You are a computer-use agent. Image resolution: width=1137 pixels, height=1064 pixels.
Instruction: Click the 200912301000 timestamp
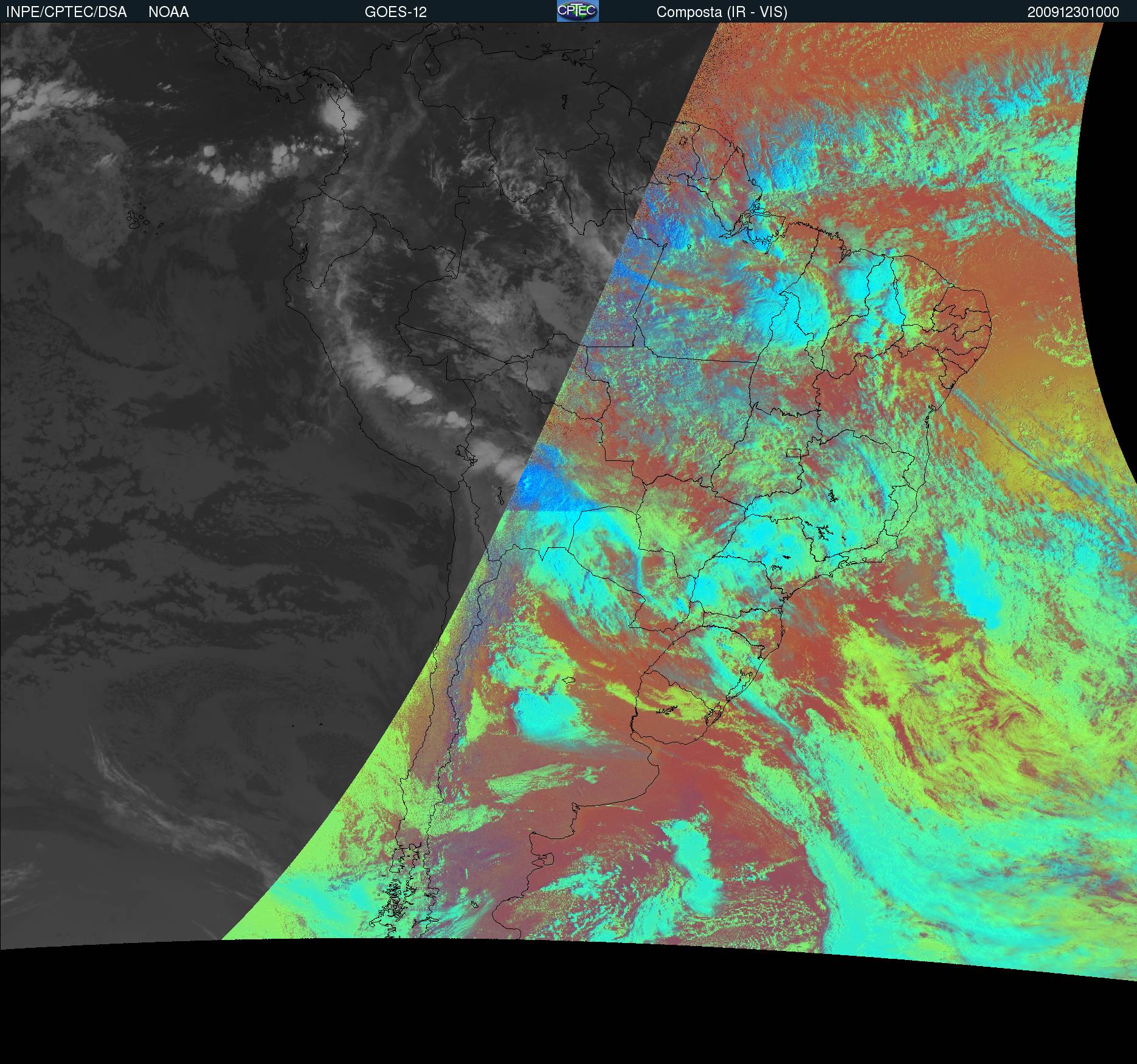[1073, 12]
